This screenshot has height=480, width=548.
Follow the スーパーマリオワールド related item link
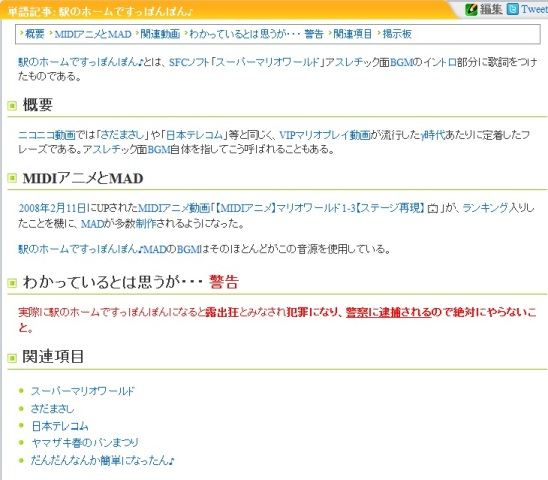coord(82,391)
